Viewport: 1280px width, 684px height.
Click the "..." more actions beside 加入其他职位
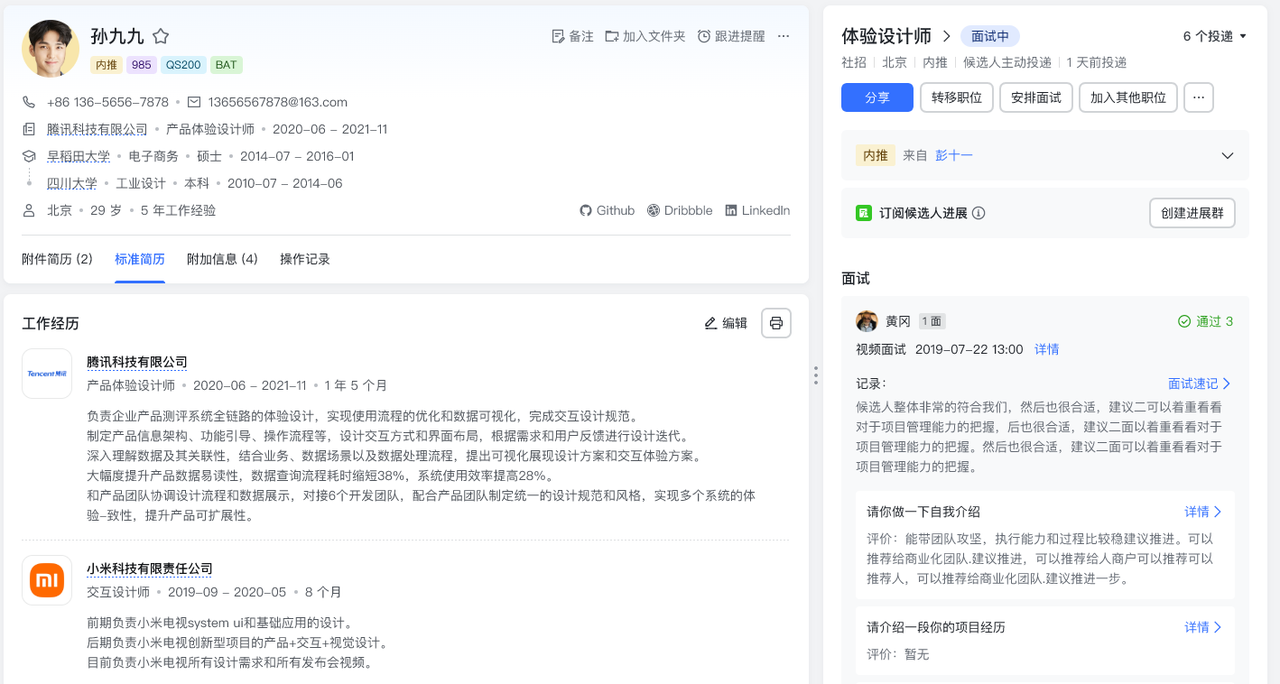[x=1198, y=97]
